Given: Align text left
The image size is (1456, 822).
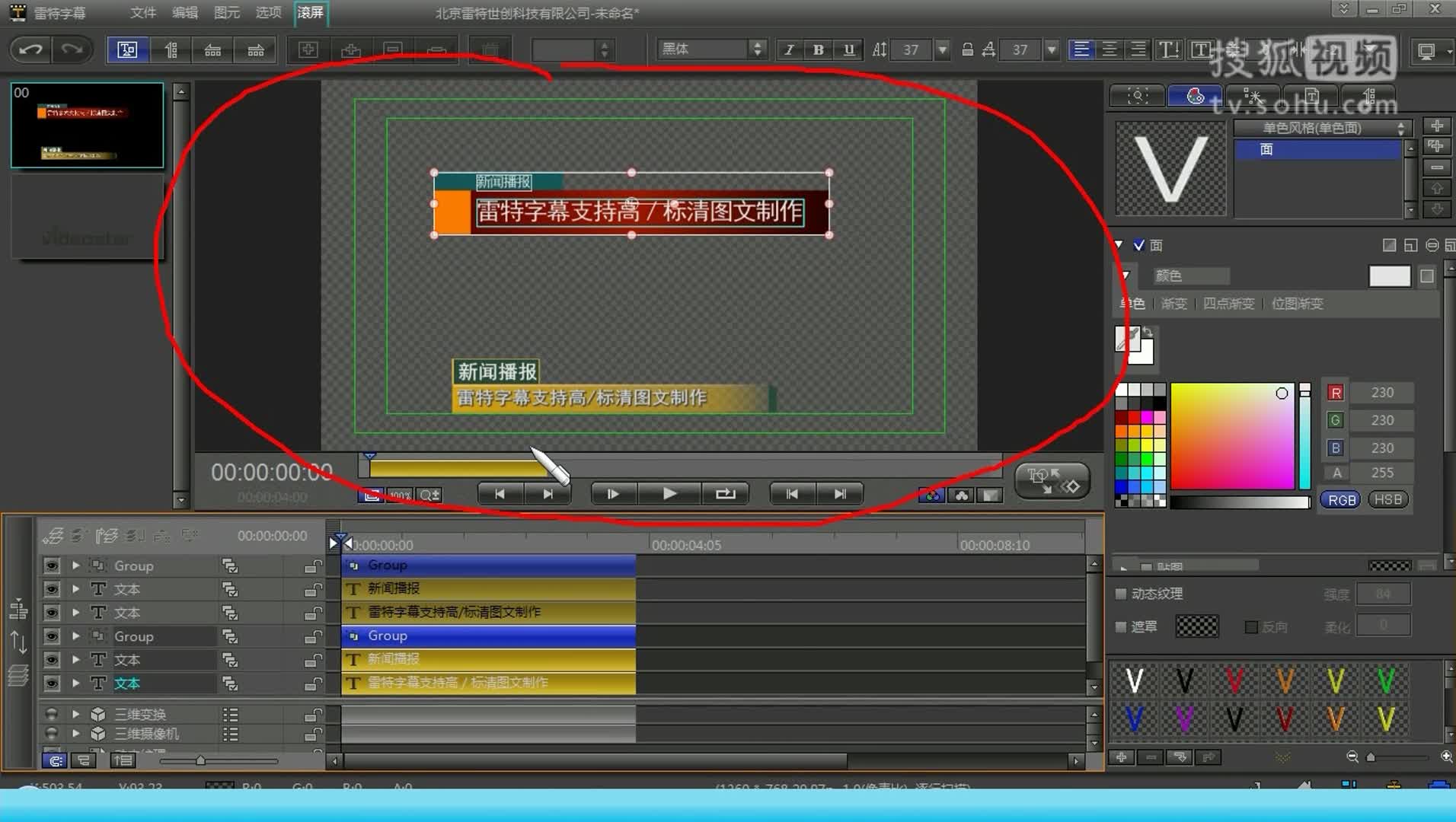Looking at the screenshot, I should (1081, 49).
